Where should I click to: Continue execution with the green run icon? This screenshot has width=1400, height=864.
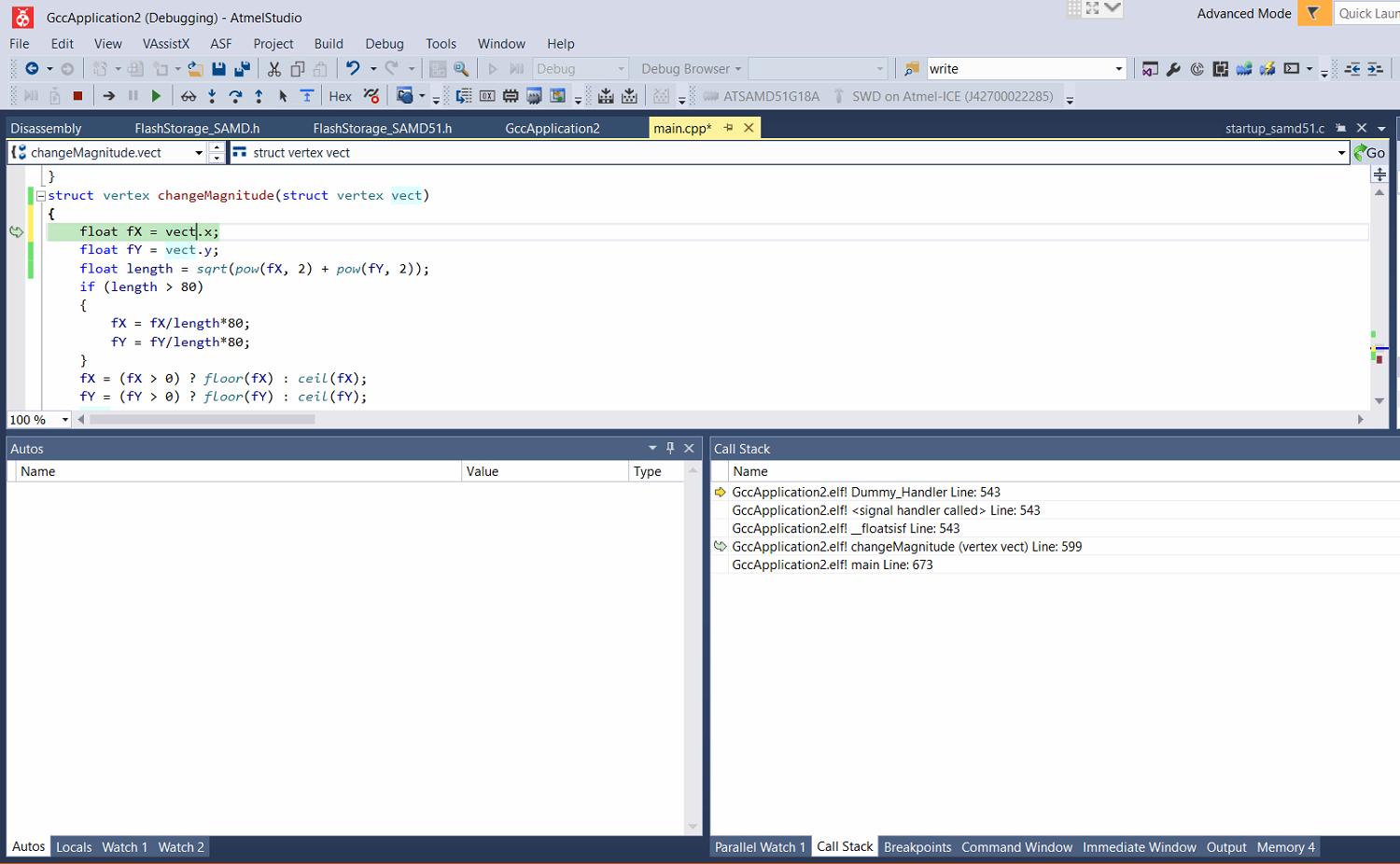click(x=156, y=95)
